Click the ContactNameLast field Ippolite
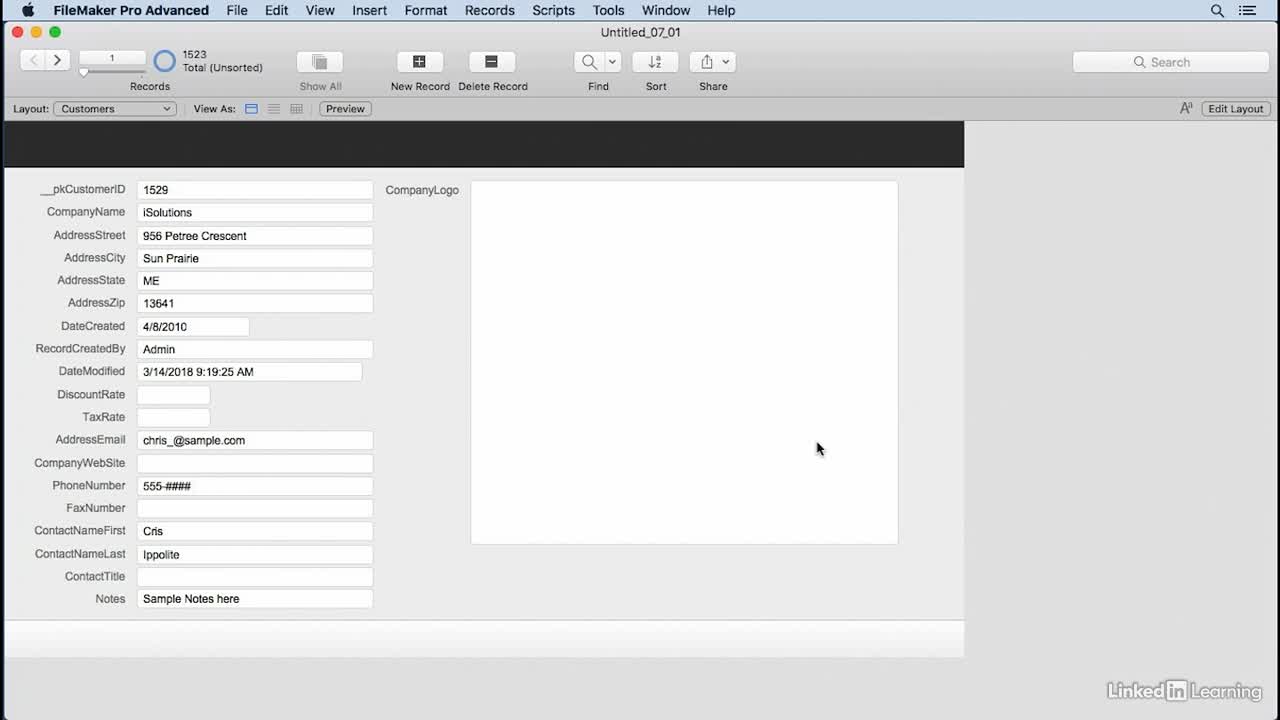 (x=255, y=555)
